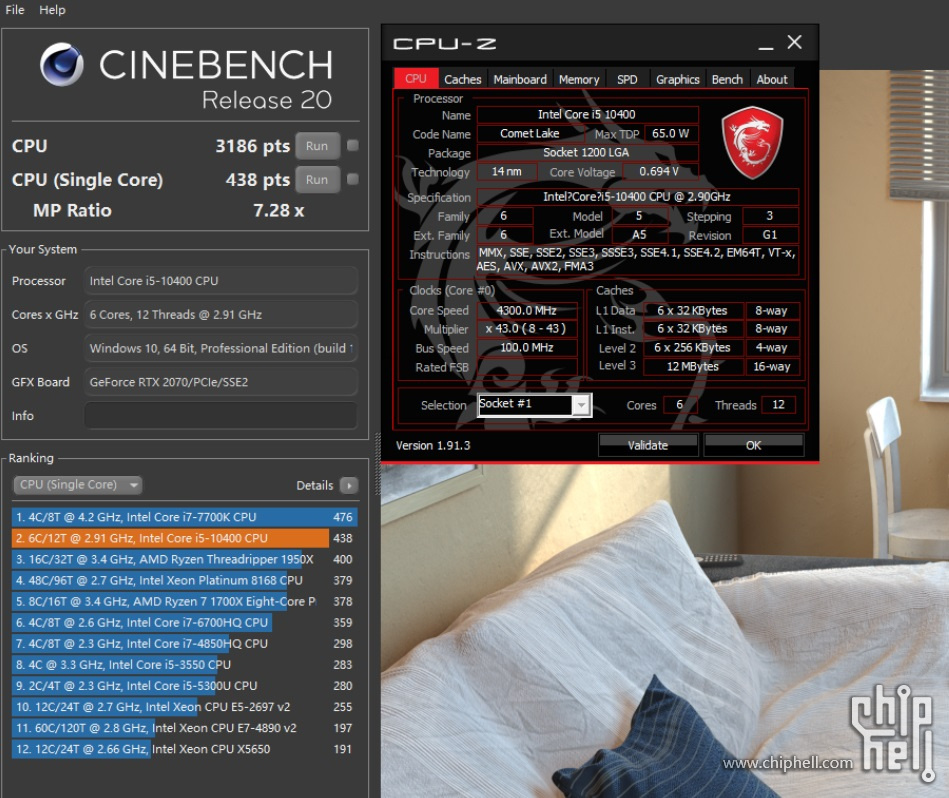Open the File menu
Image resolution: width=949 pixels, height=798 pixels.
14,10
